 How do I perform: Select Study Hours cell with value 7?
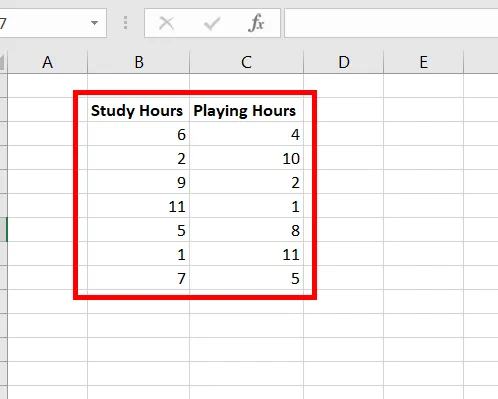[139, 278]
